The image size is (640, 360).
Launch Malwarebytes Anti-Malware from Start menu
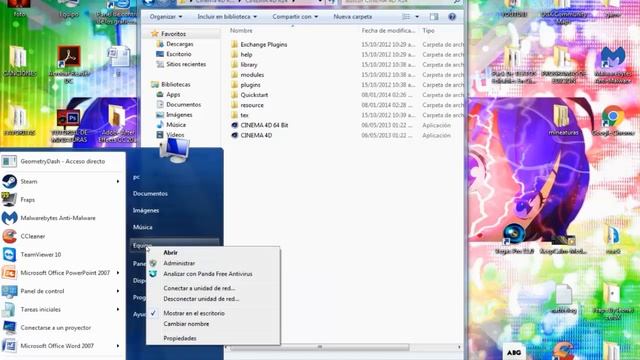click(x=62, y=218)
